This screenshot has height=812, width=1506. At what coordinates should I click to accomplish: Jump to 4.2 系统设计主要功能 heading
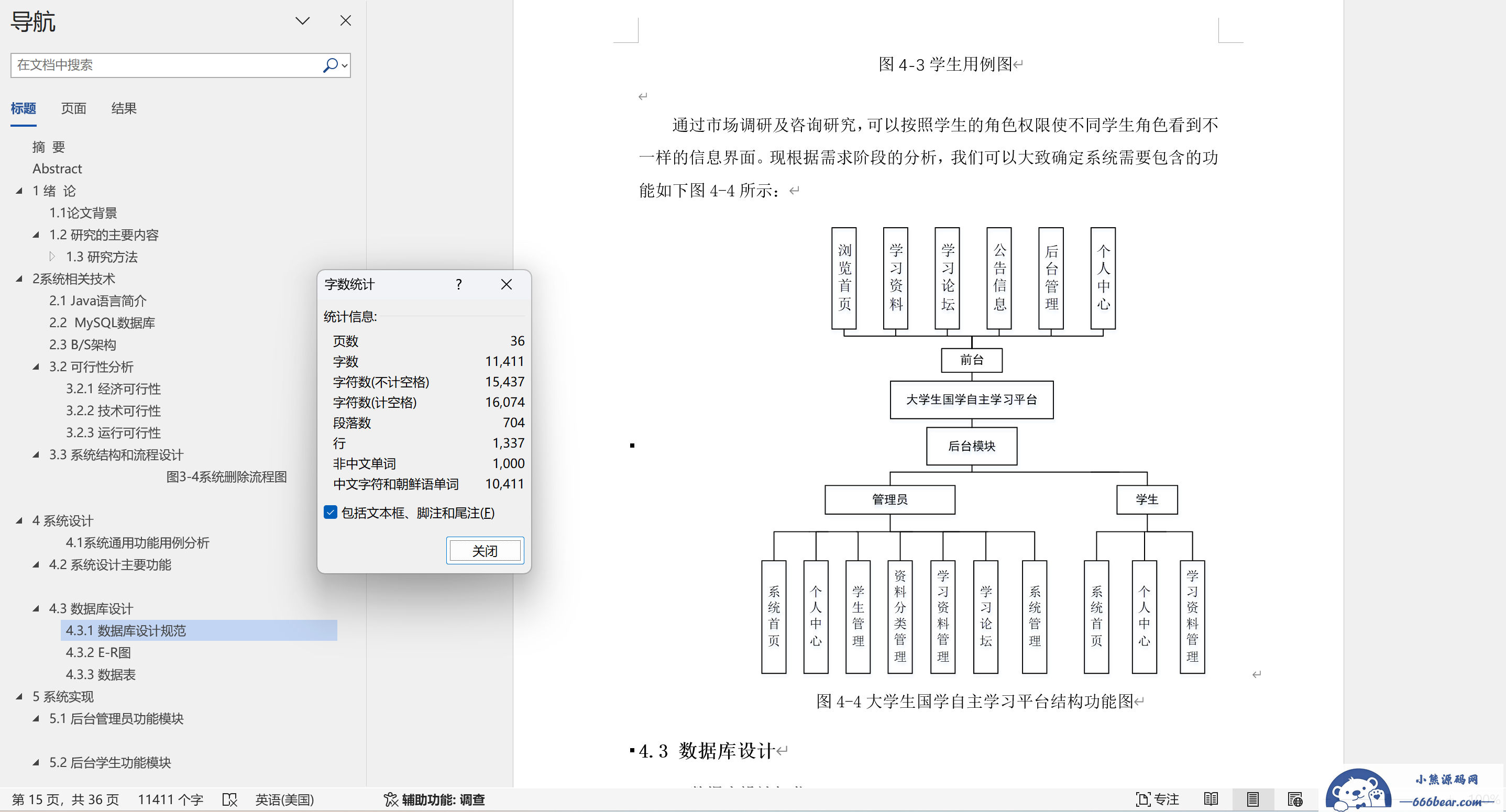pyautogui.click(x=110, y=565)
